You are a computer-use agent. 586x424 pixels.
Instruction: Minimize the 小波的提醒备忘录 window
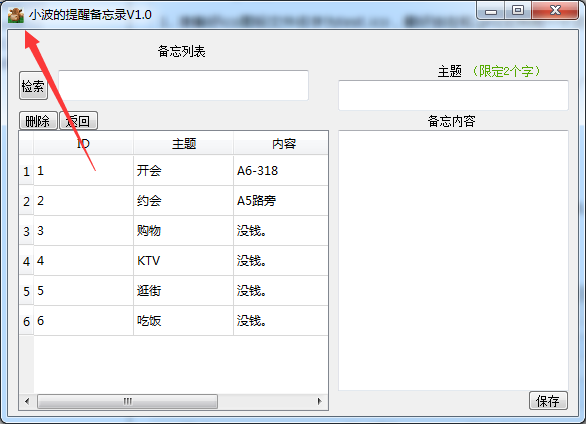pyautogui.click(x=491, y=11)
